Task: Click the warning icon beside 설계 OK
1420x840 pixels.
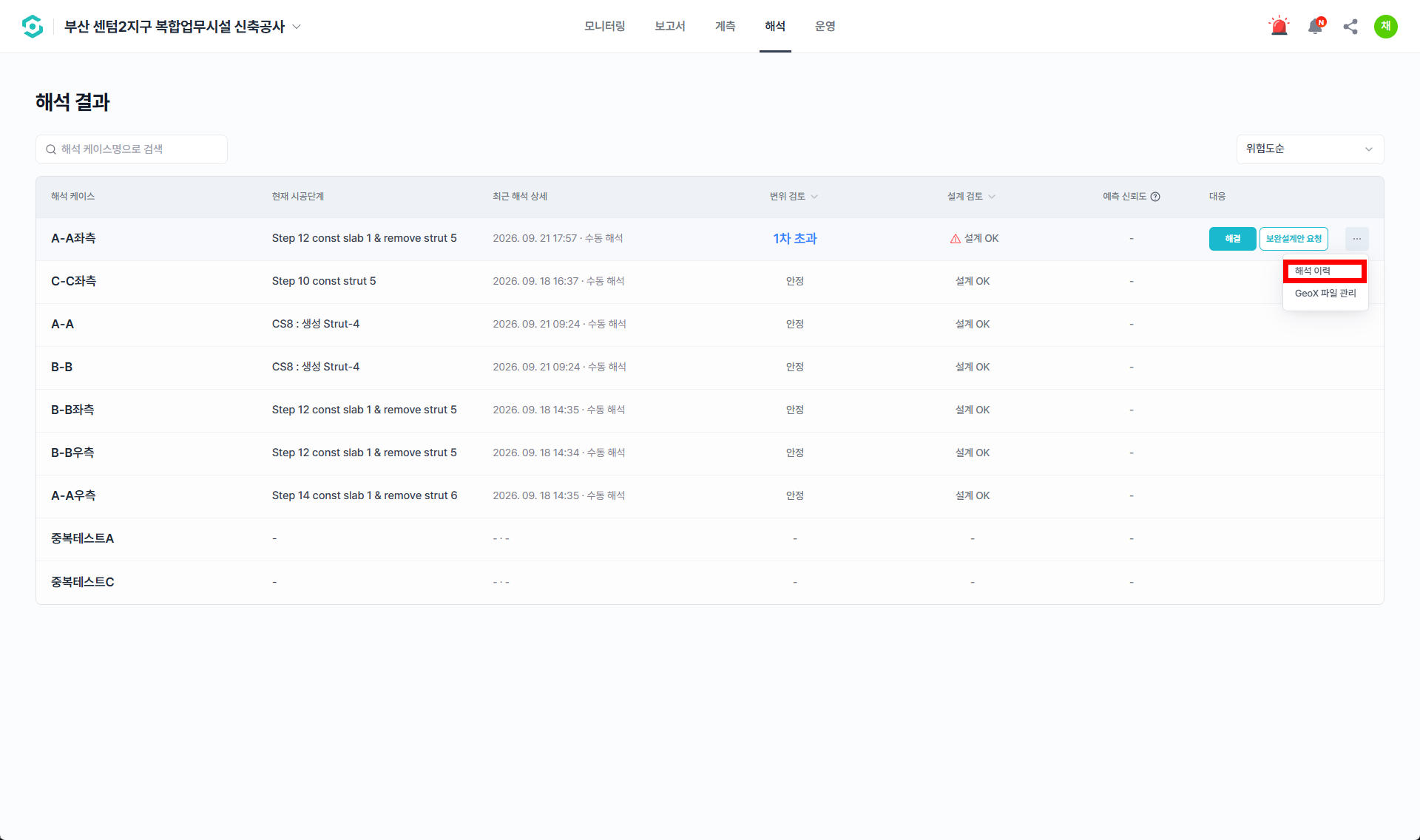Action: 956,239
